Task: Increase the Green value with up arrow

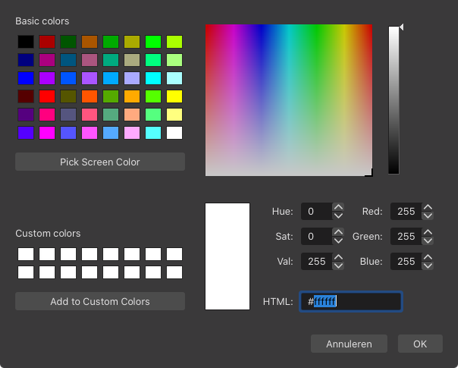Action: pyautogui.click(x=428, y=232)
